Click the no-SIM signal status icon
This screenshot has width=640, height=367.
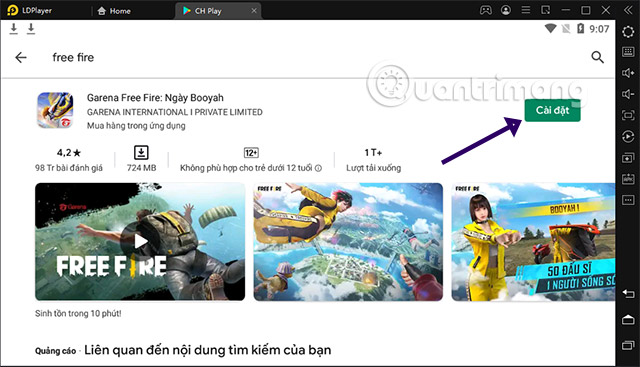click(566, 29)
